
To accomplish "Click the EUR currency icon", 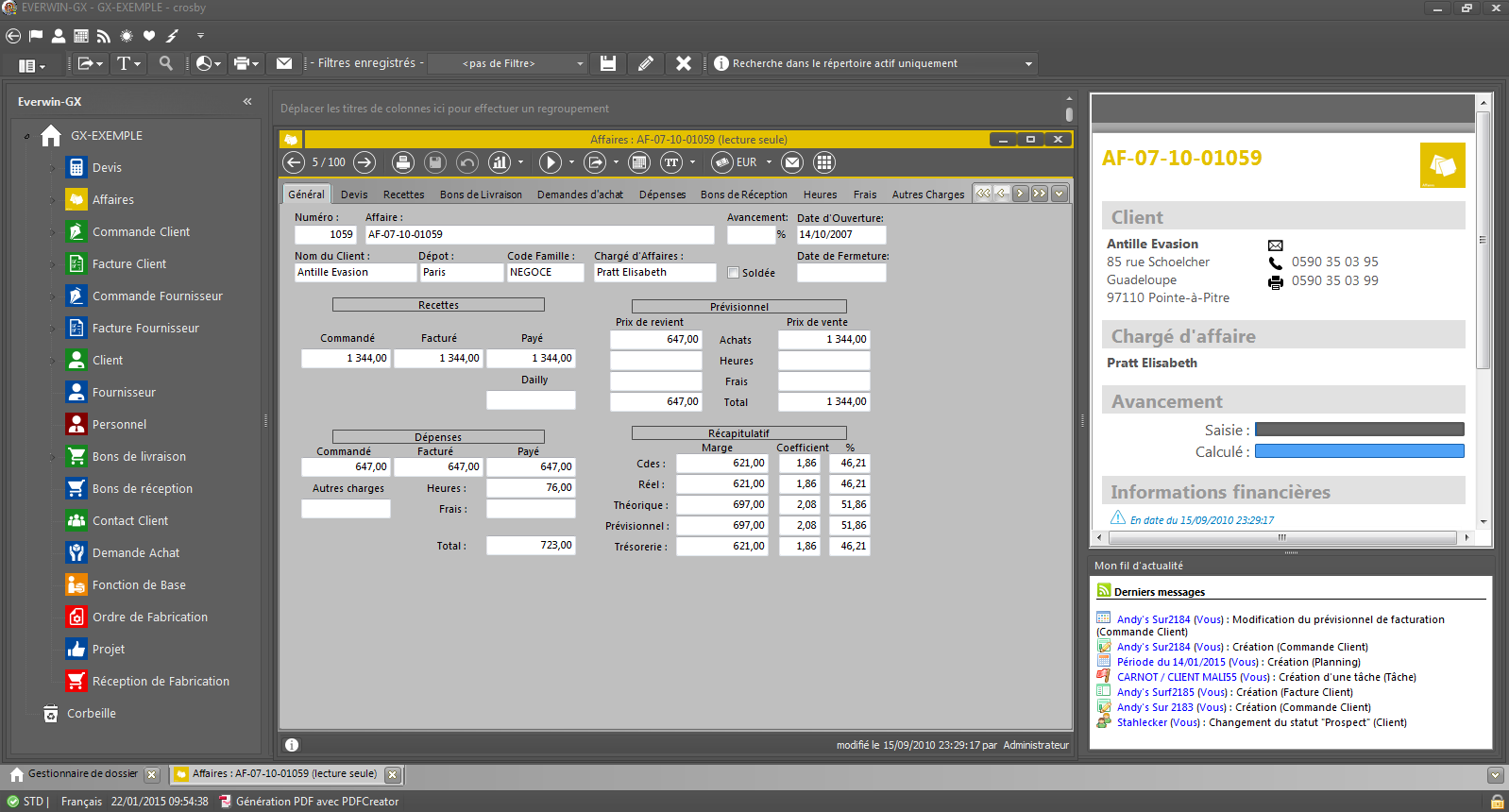I will 722,162.
